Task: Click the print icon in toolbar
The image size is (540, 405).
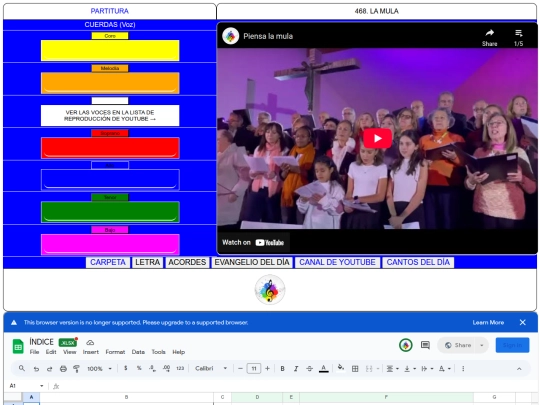Action: tap(63, 369)
